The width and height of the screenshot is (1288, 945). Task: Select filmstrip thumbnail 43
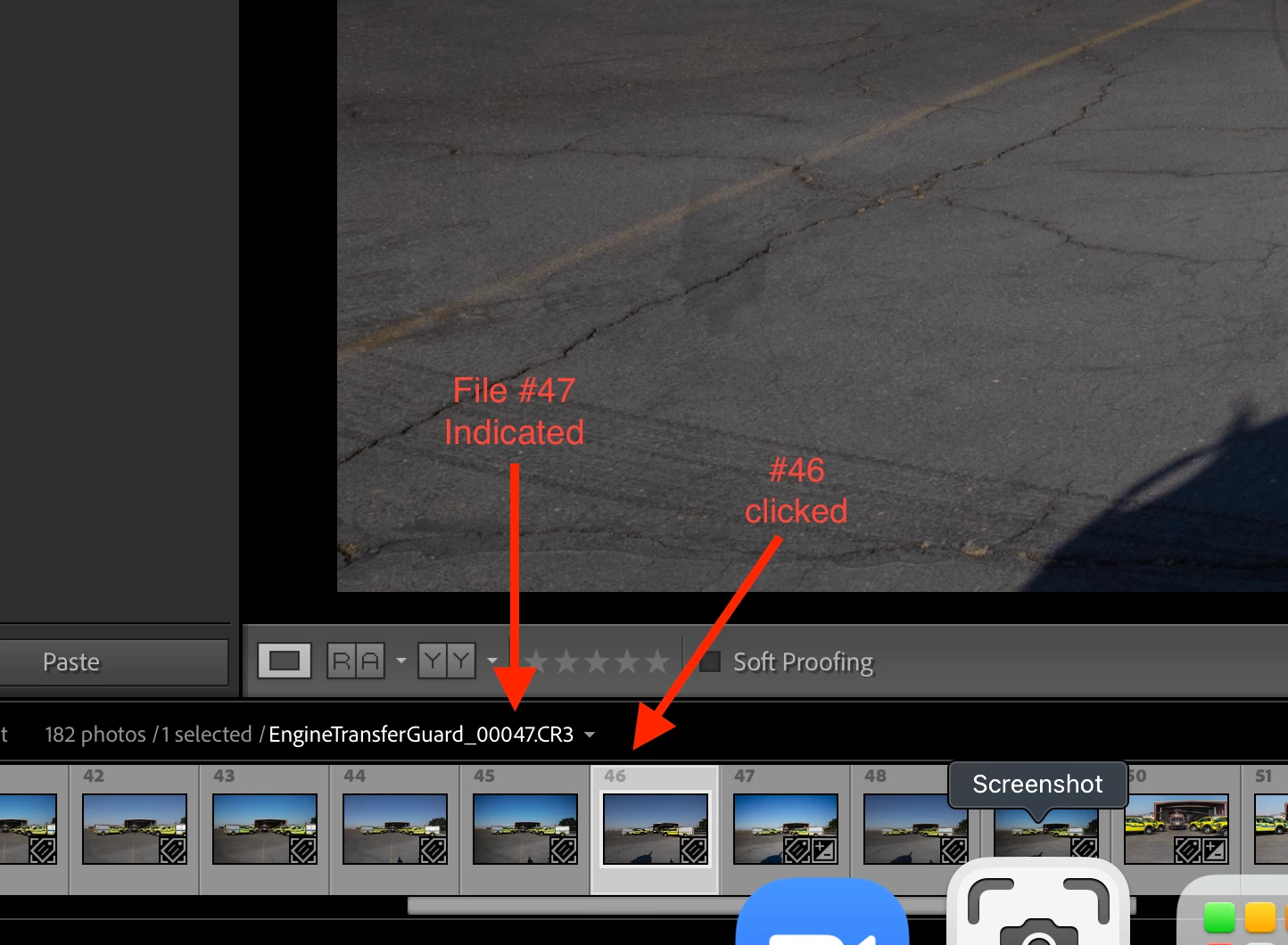click(x=265, y=829)
